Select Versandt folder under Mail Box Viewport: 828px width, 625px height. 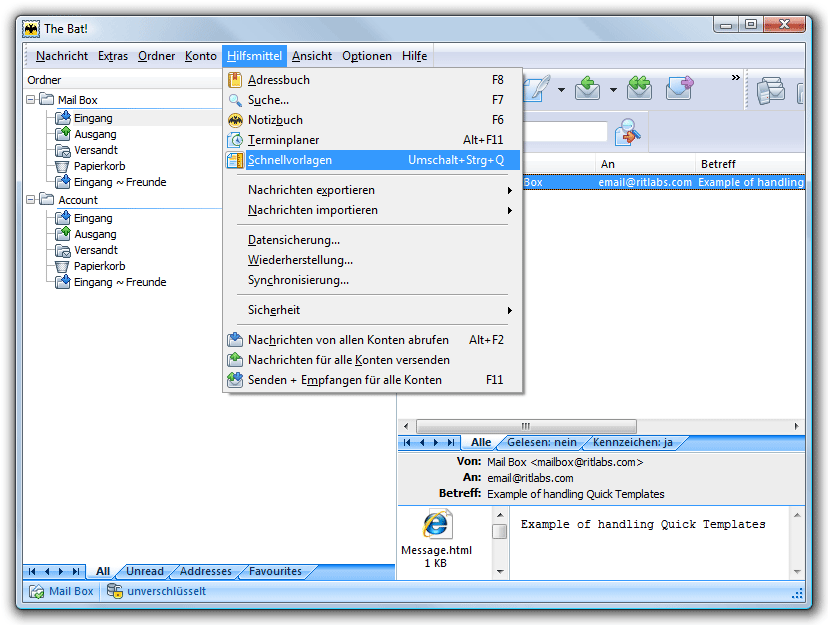click(96, 150)
